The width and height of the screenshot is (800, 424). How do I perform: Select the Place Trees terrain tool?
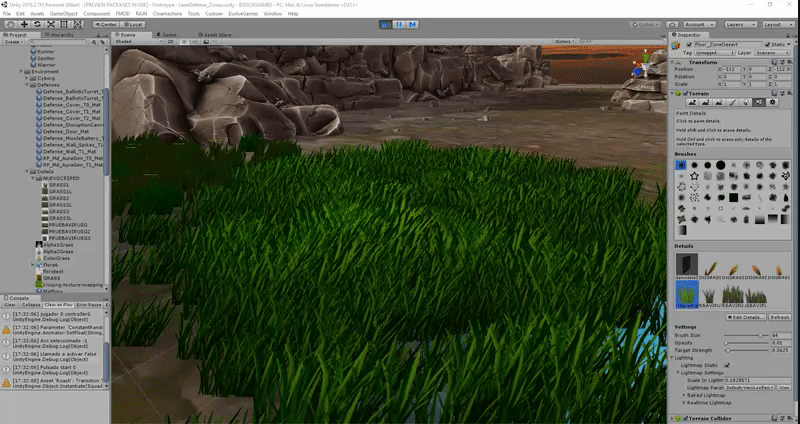(x=745, y=103)
